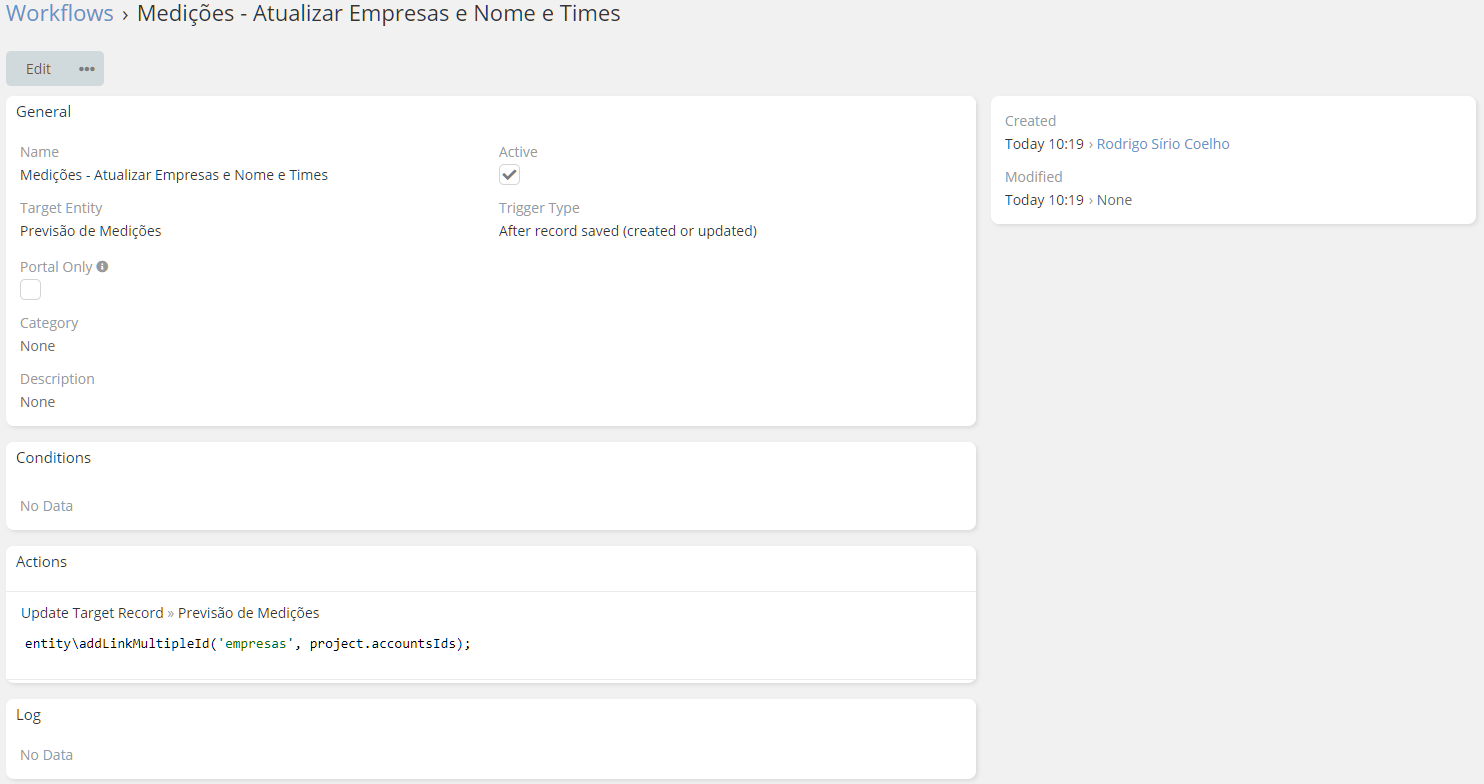The height and width of the screenshot is (784, 1484).
Task: Open Rodrigo Sírio Coelho user link
Action: coord(1163,144)
